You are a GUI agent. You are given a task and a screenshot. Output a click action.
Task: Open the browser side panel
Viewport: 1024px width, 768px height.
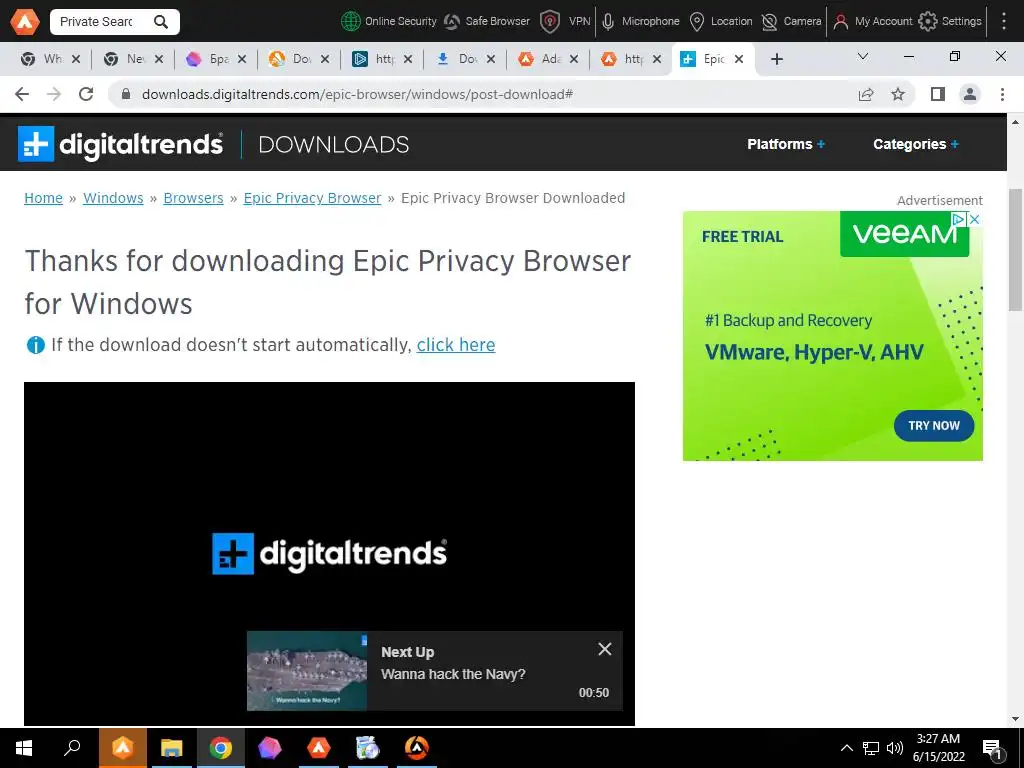click(938, 95)
